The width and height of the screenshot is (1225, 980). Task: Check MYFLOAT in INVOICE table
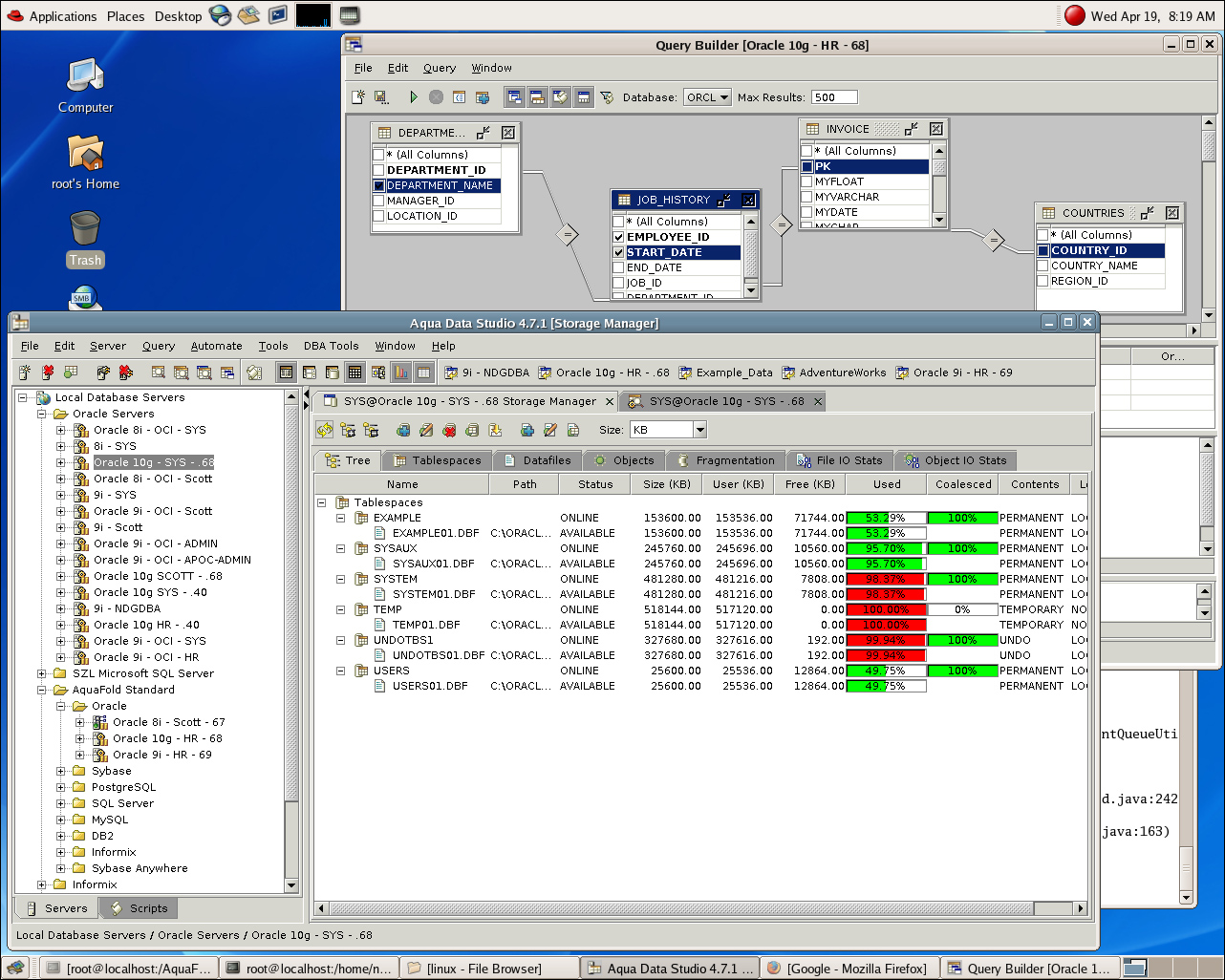tap(806, 181)
